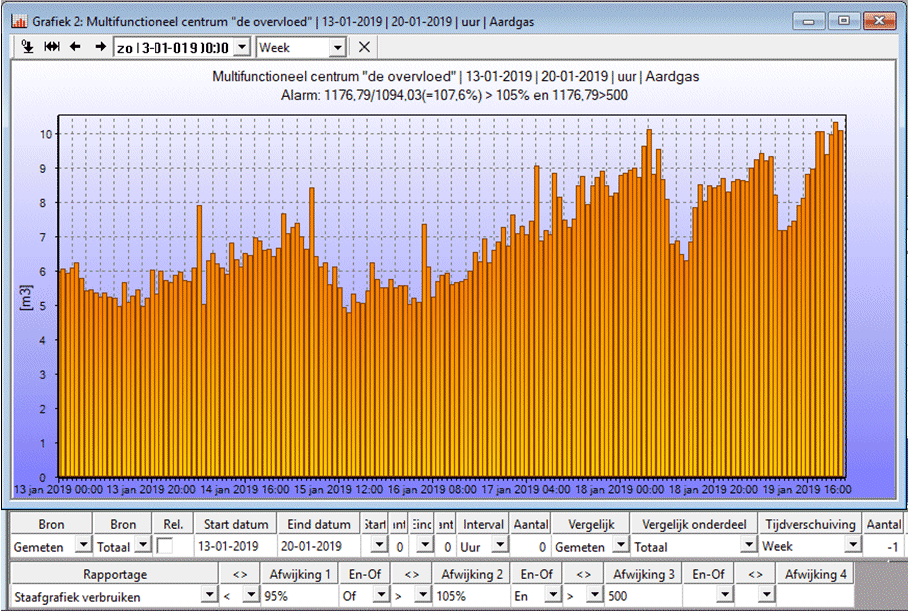Maximize the Grafiek 2 window

click(x=843, y=21)
